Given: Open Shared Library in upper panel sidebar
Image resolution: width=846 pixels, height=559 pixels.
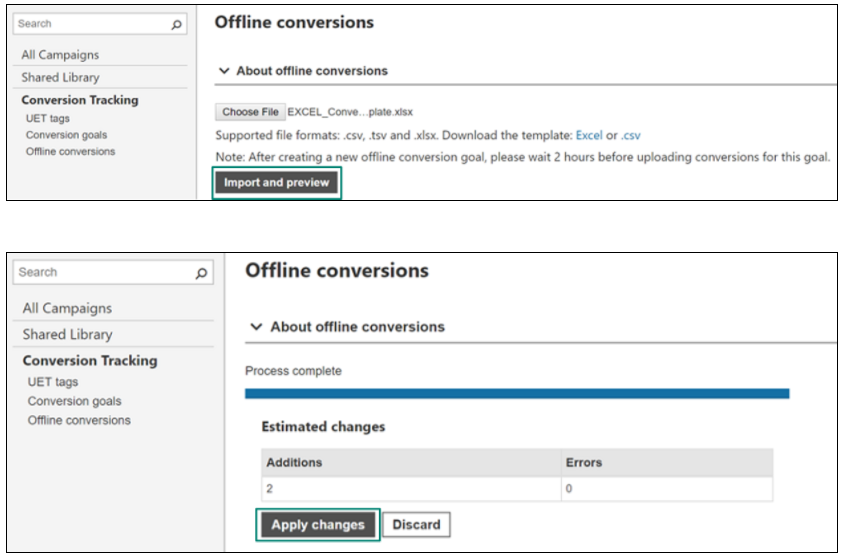Looking at the screenshot, I should coord(60,78).
